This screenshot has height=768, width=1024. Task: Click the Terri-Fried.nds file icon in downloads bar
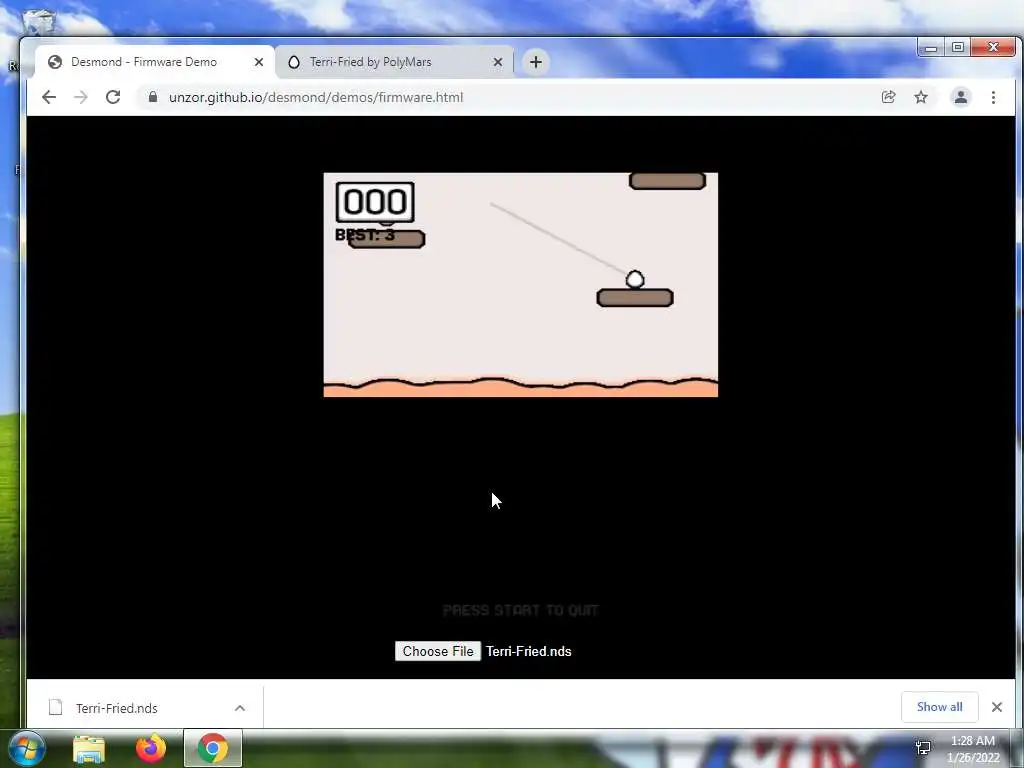[56, 707]
